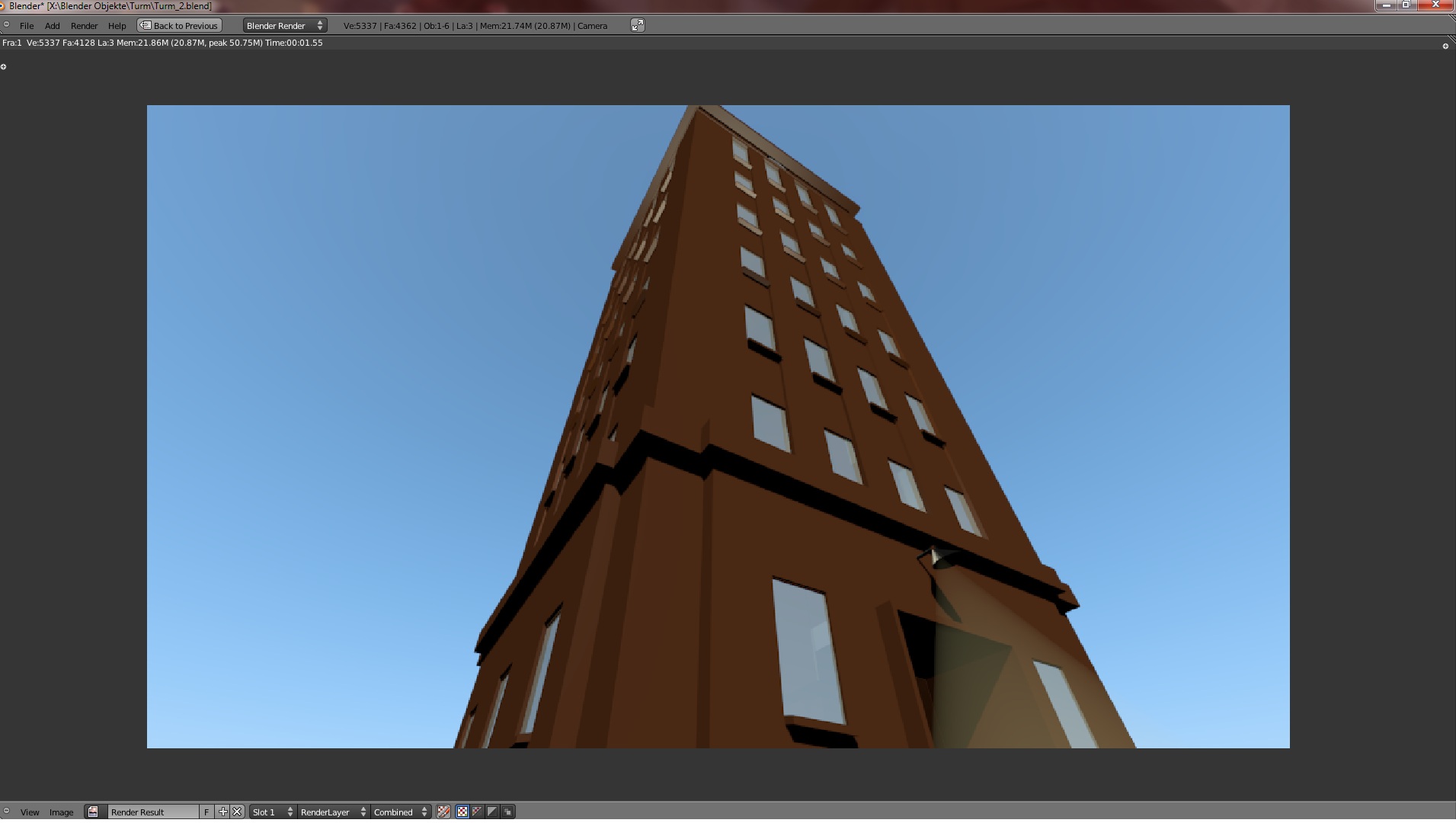Open the Add menu
Viewport: 1456px width, 823px height.
[52, 26]
